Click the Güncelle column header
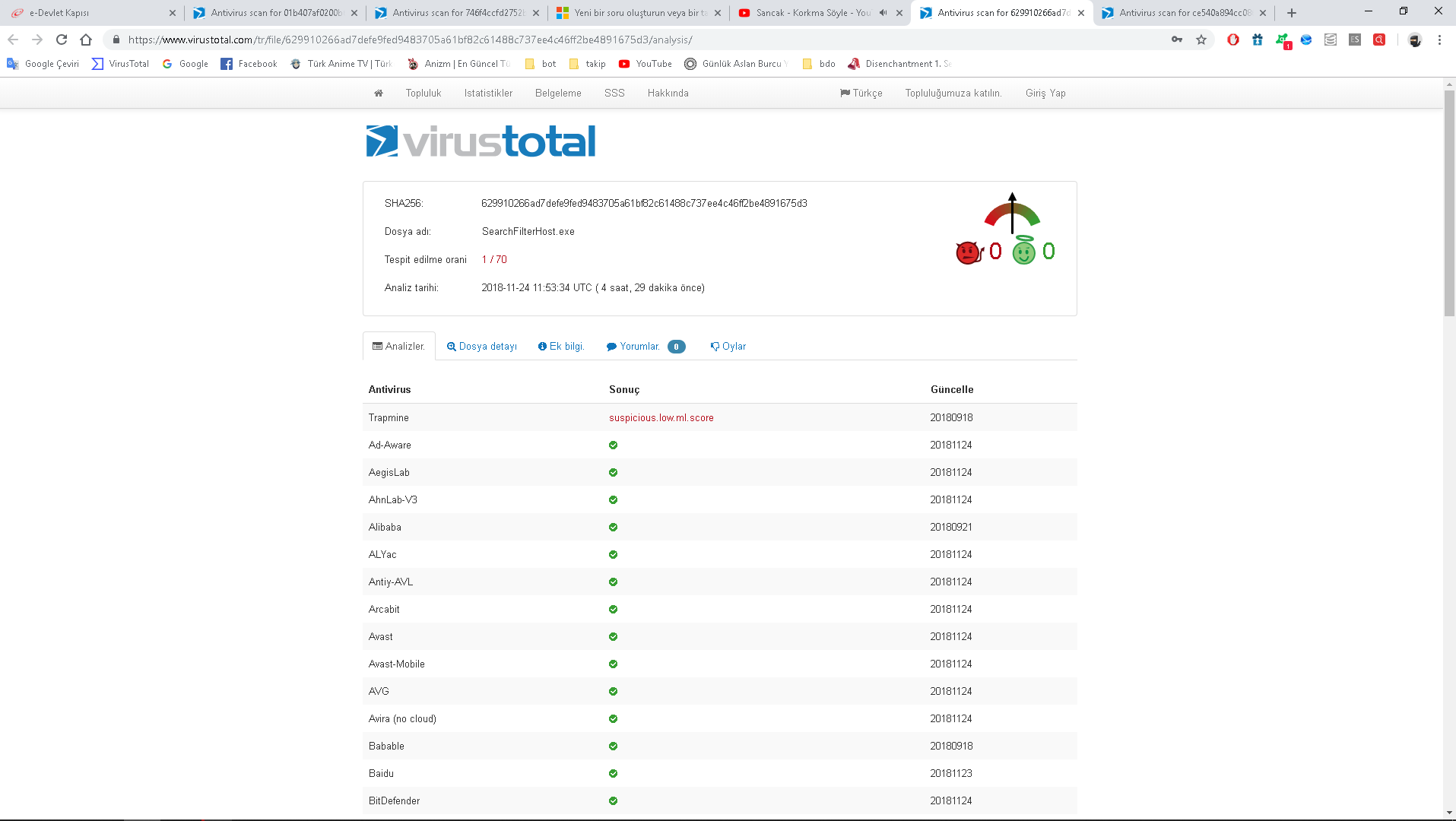1456x821 pixels. [952, 390]
